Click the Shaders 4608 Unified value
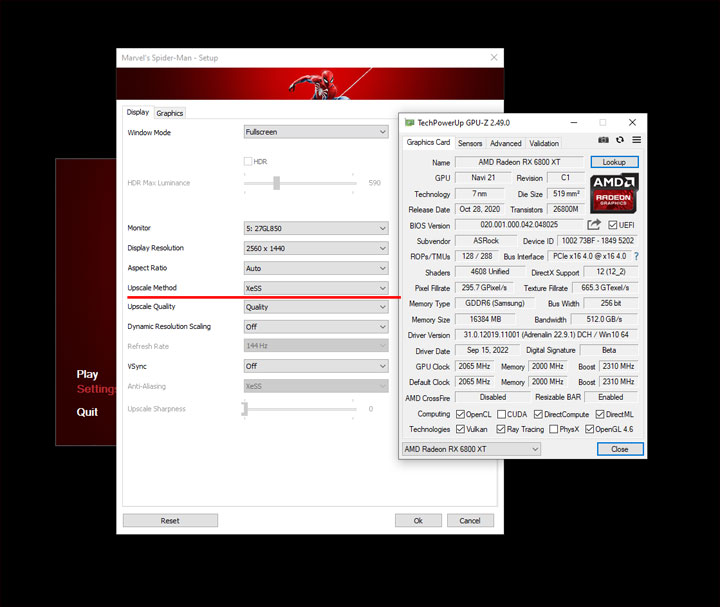This screenshot has width=720, height=607. 490,271
